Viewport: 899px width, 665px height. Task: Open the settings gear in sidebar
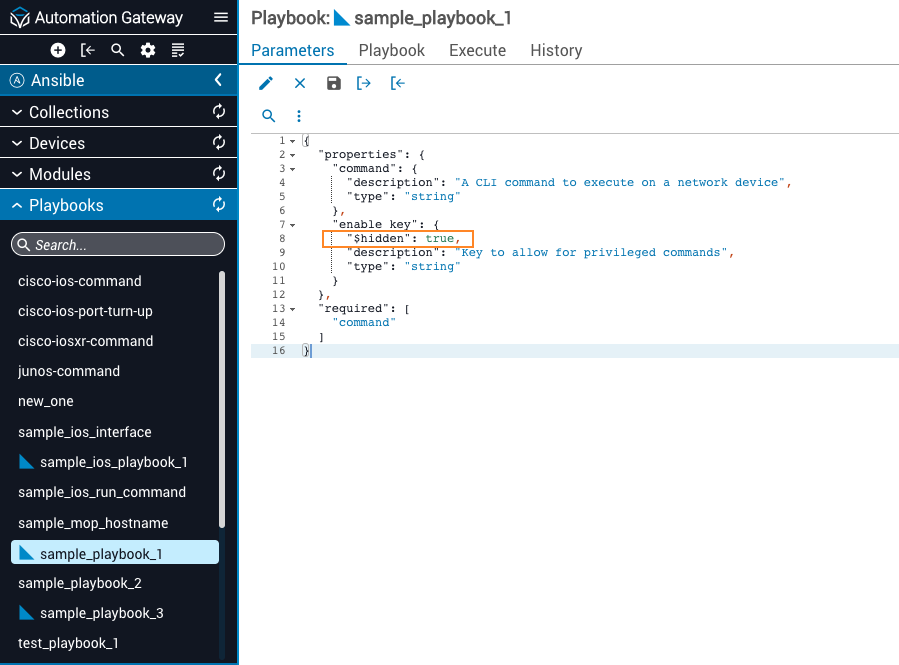[x=148, y=50]
